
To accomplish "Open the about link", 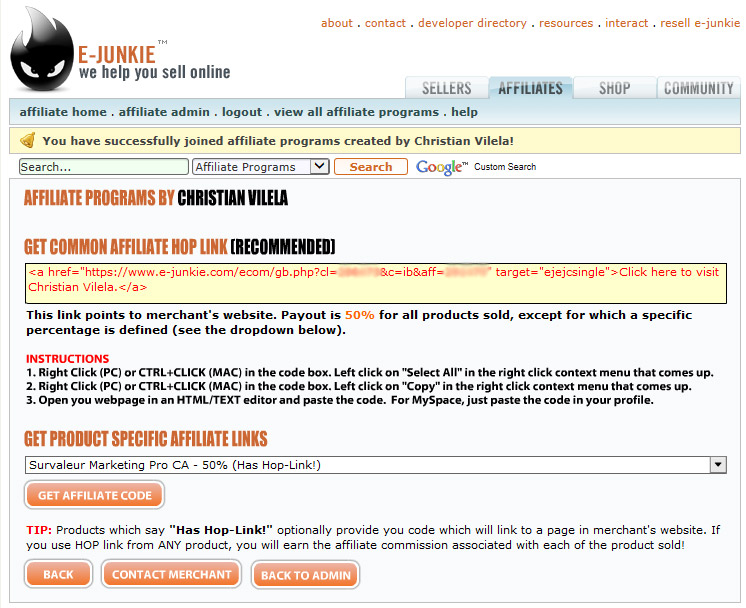I will tap(337, 23).
